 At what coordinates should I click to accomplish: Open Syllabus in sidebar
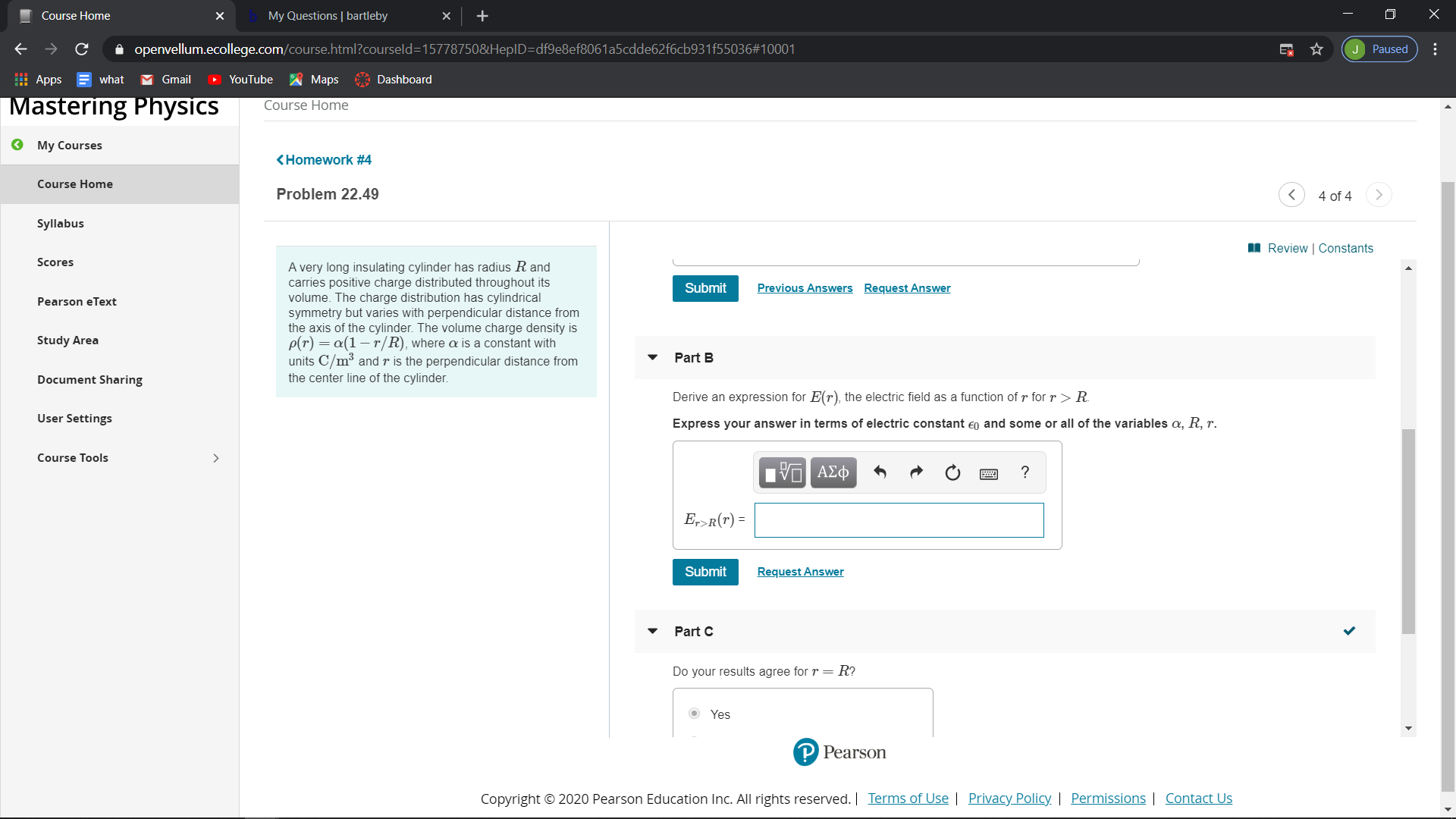pyautogui.click(x=61, y=223)
